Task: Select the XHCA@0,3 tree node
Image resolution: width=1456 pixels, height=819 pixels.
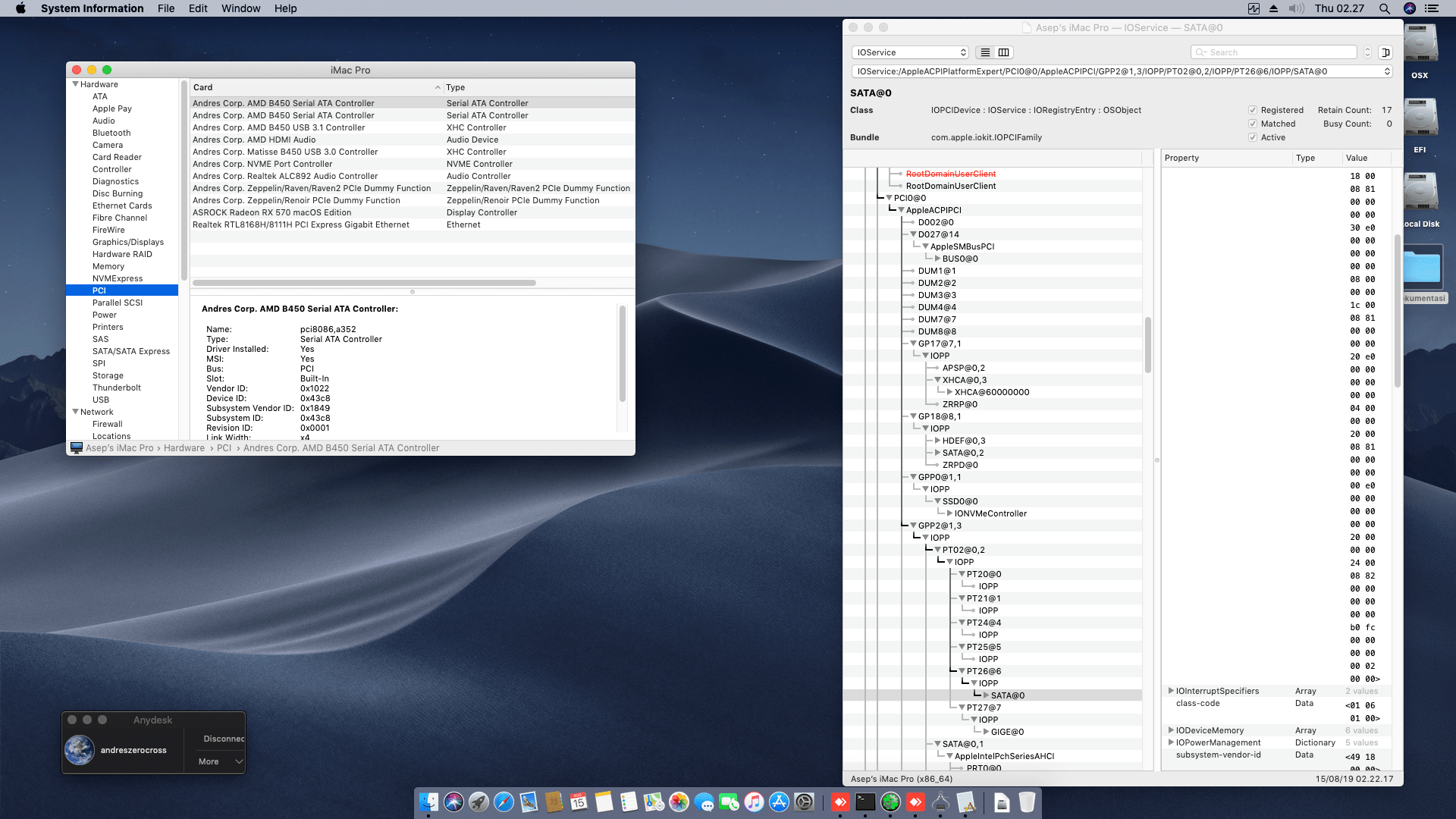Action: pos(965,380)
